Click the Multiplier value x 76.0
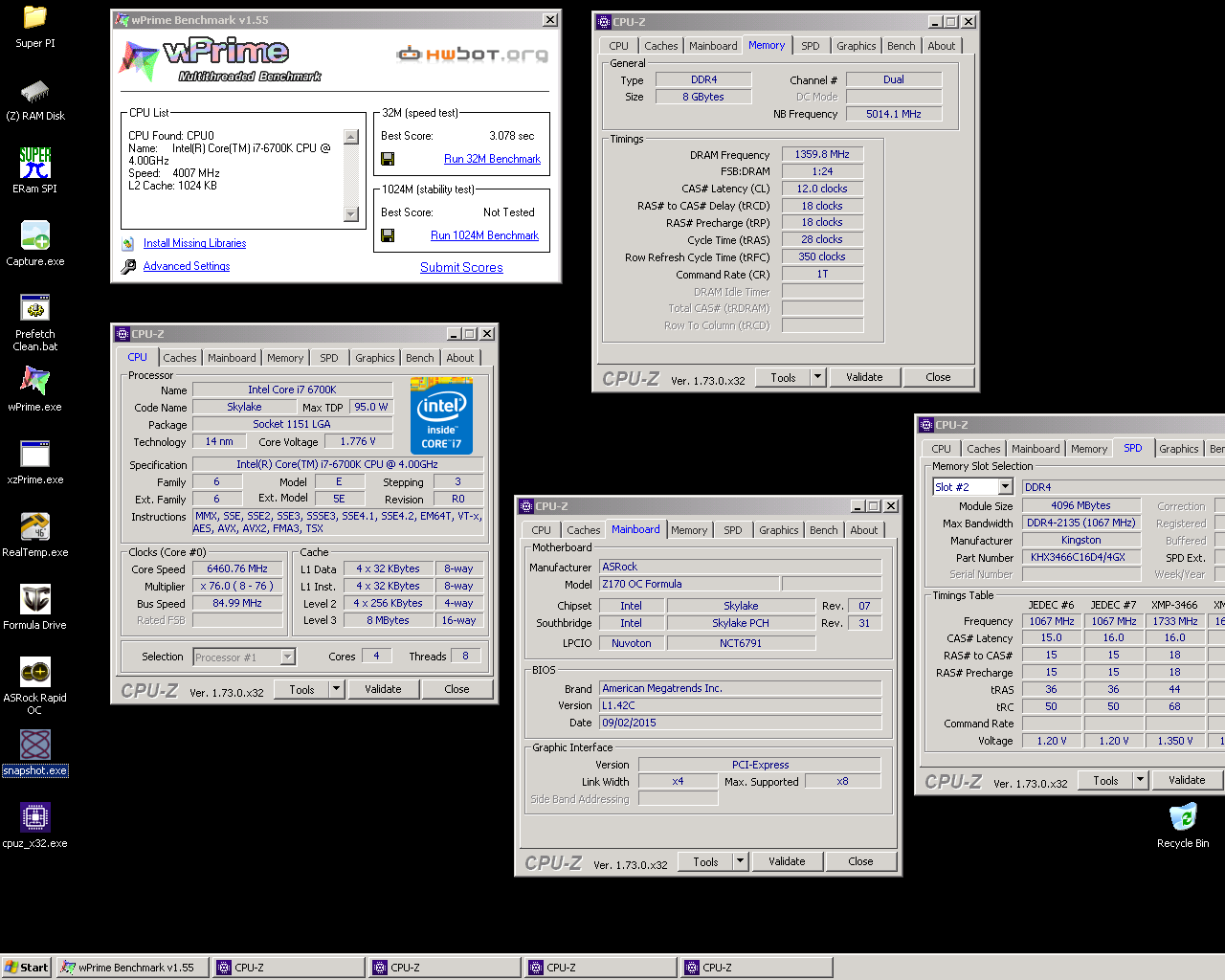The width and height of the screenshot is (1225, 980). (x=237, y=586)
